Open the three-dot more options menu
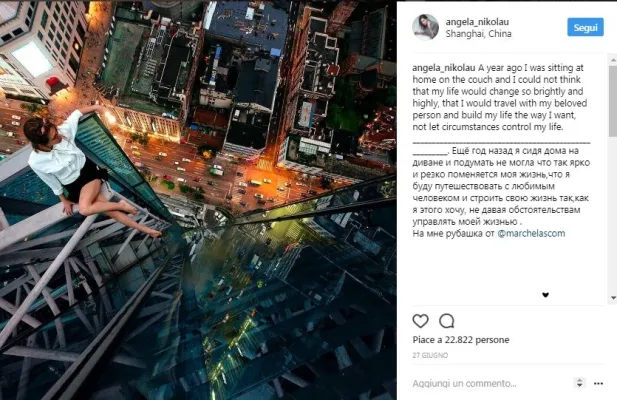617x400 pixels. tap(598, 383)
